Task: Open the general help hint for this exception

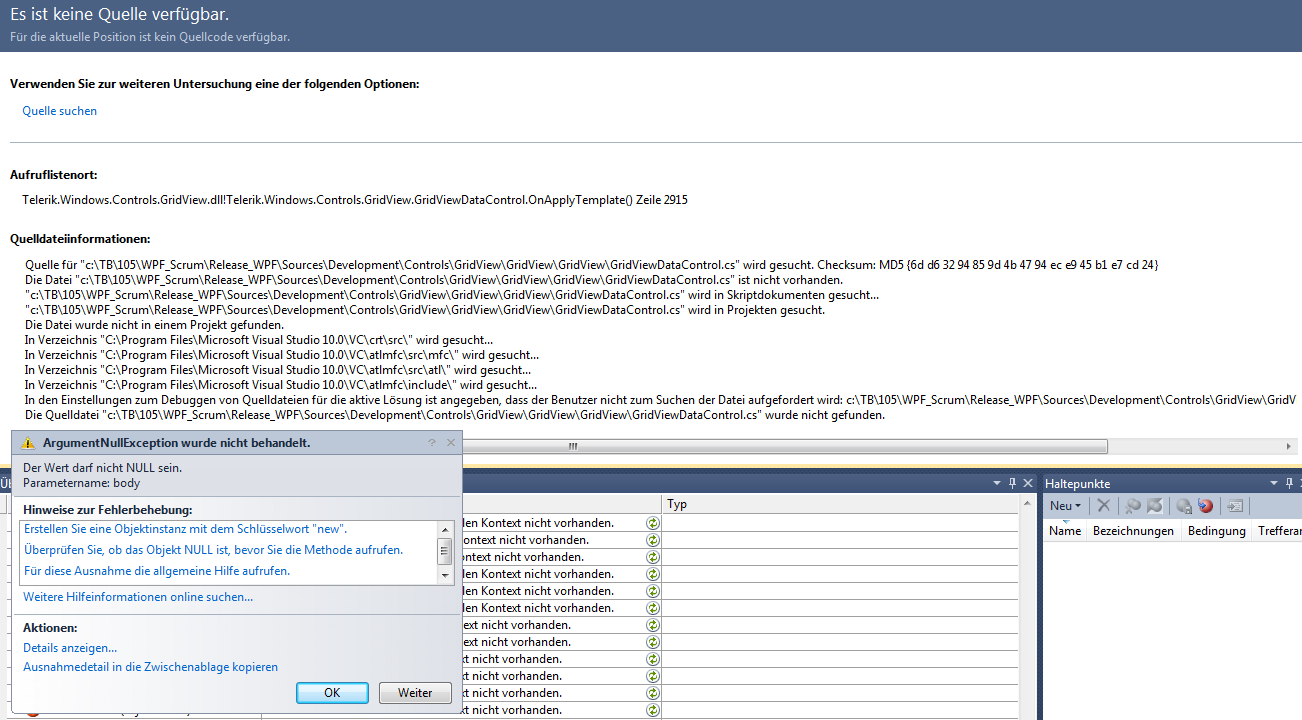Action: [x=157, y=571]
